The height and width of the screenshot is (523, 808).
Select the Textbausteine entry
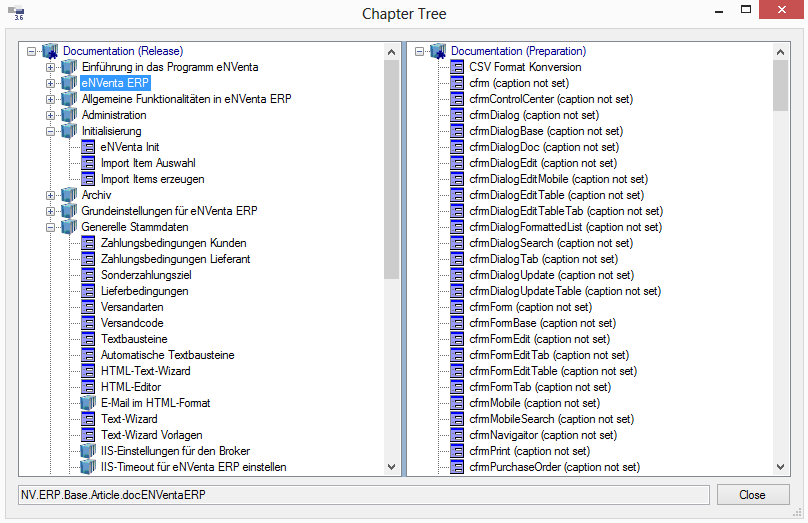[134, 339]
